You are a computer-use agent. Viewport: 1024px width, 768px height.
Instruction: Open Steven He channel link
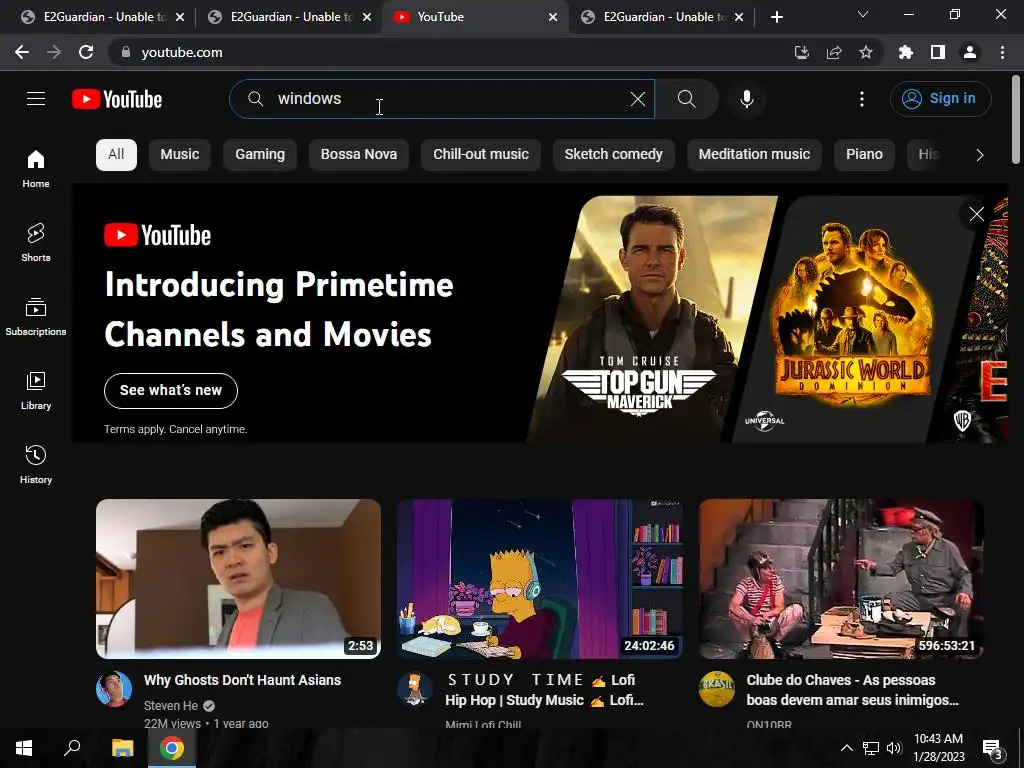click(x=170, y=706)
